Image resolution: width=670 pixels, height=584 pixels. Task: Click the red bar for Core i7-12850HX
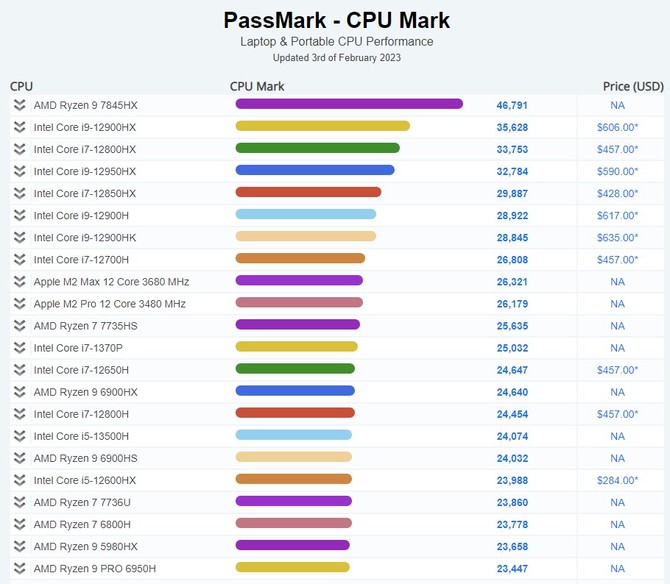(x=308, y=192)
